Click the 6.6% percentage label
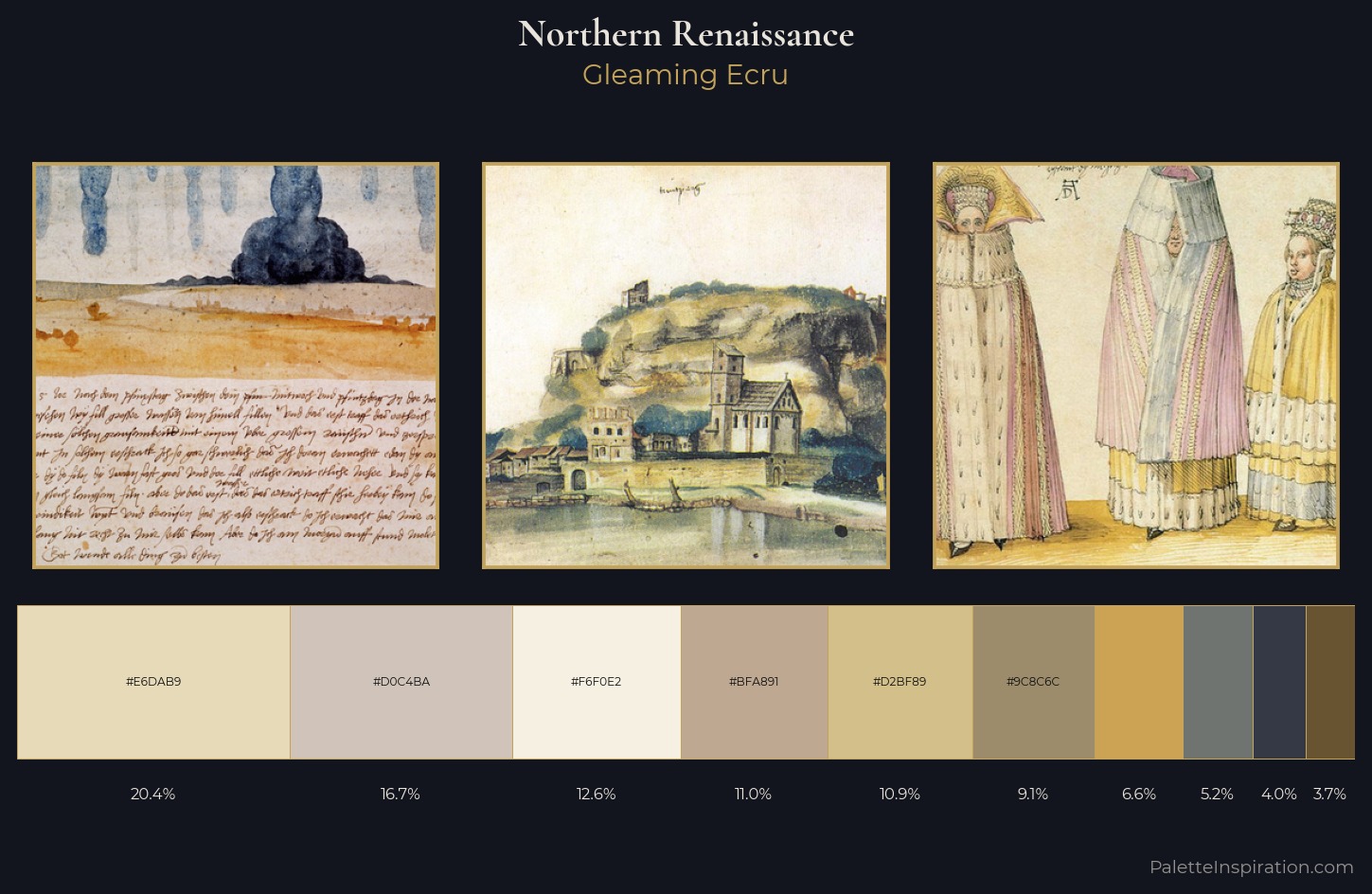The height and width of the screenshot is (894, 1372). pyautogui.click(x=1139, y=794)
